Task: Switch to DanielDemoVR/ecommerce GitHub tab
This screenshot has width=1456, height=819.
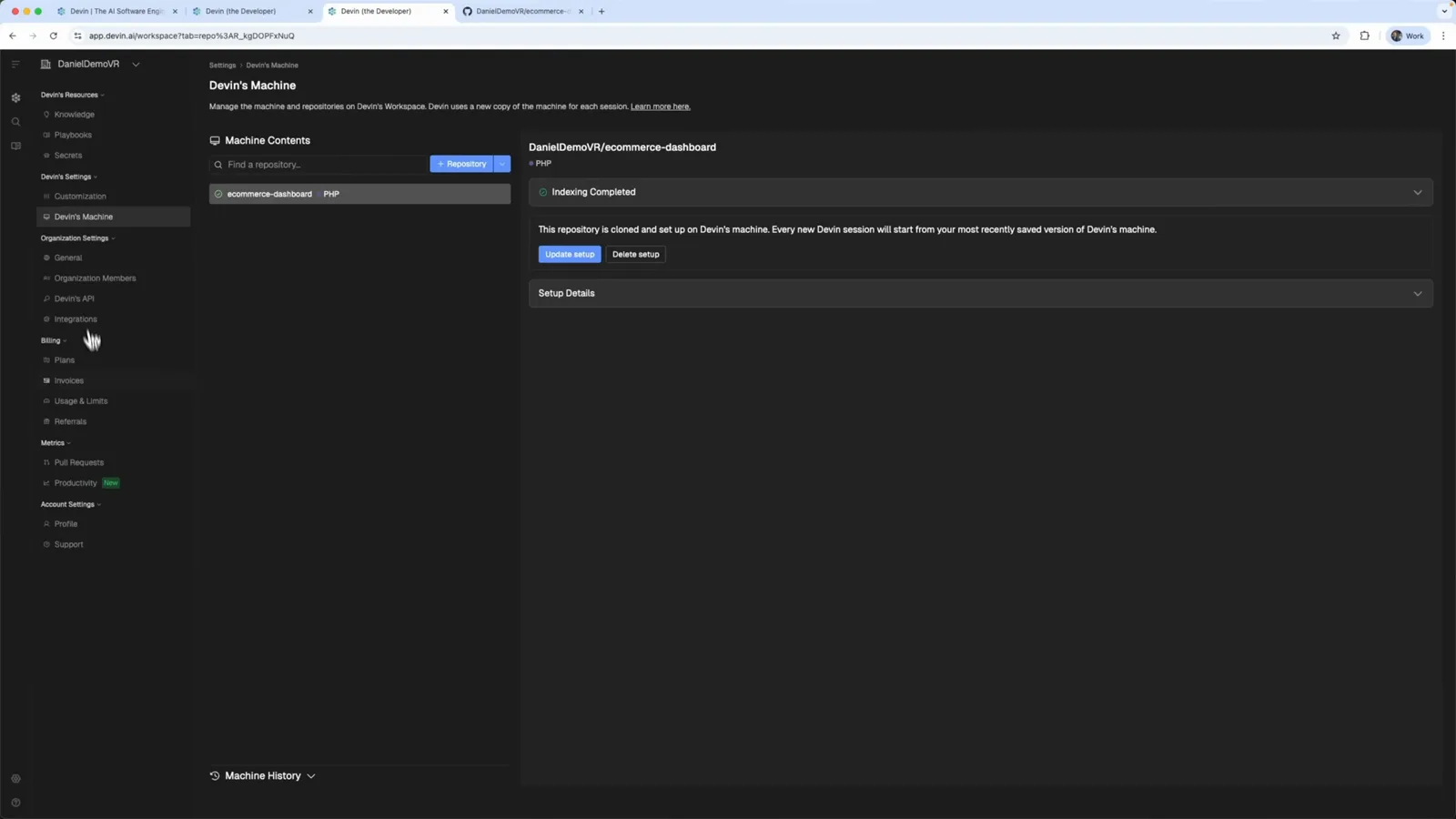Action: click(x=523, y=11)
